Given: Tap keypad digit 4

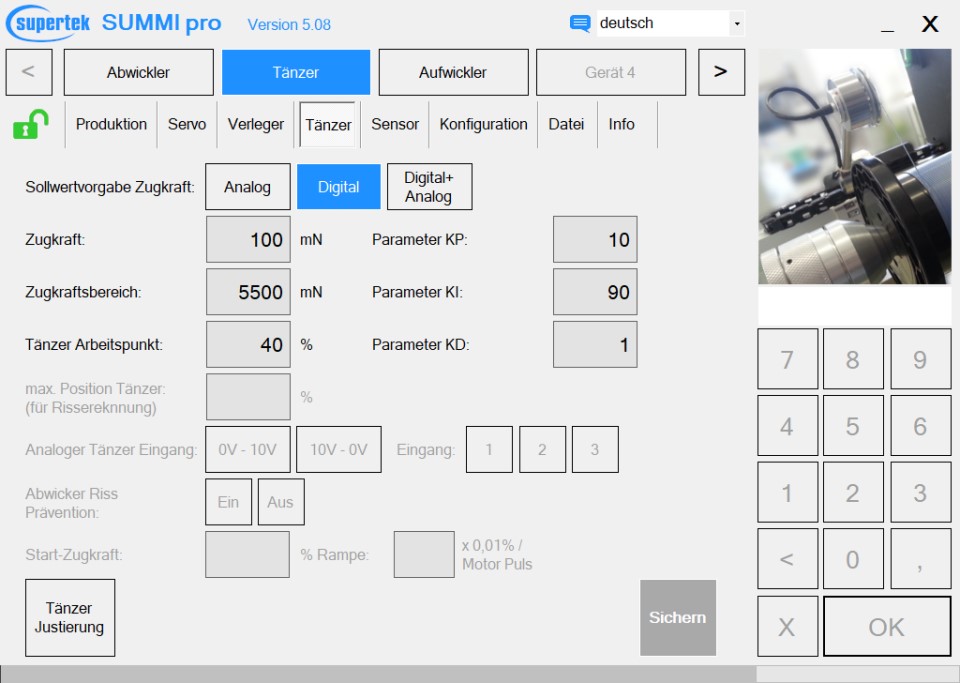Looking at the screenshot, I should pos(787,426).
